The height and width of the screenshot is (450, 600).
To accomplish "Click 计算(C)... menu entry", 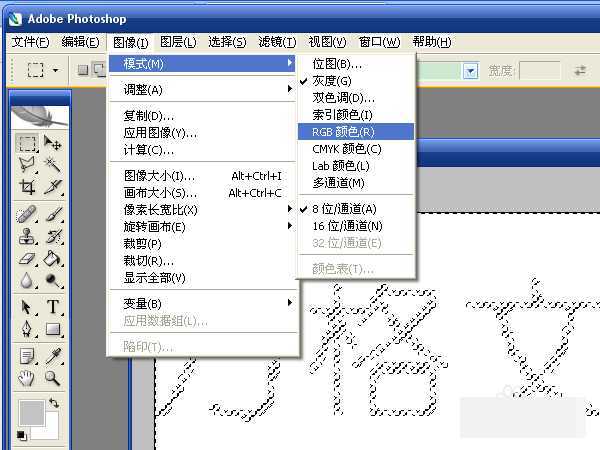I will tap(202, 150).
